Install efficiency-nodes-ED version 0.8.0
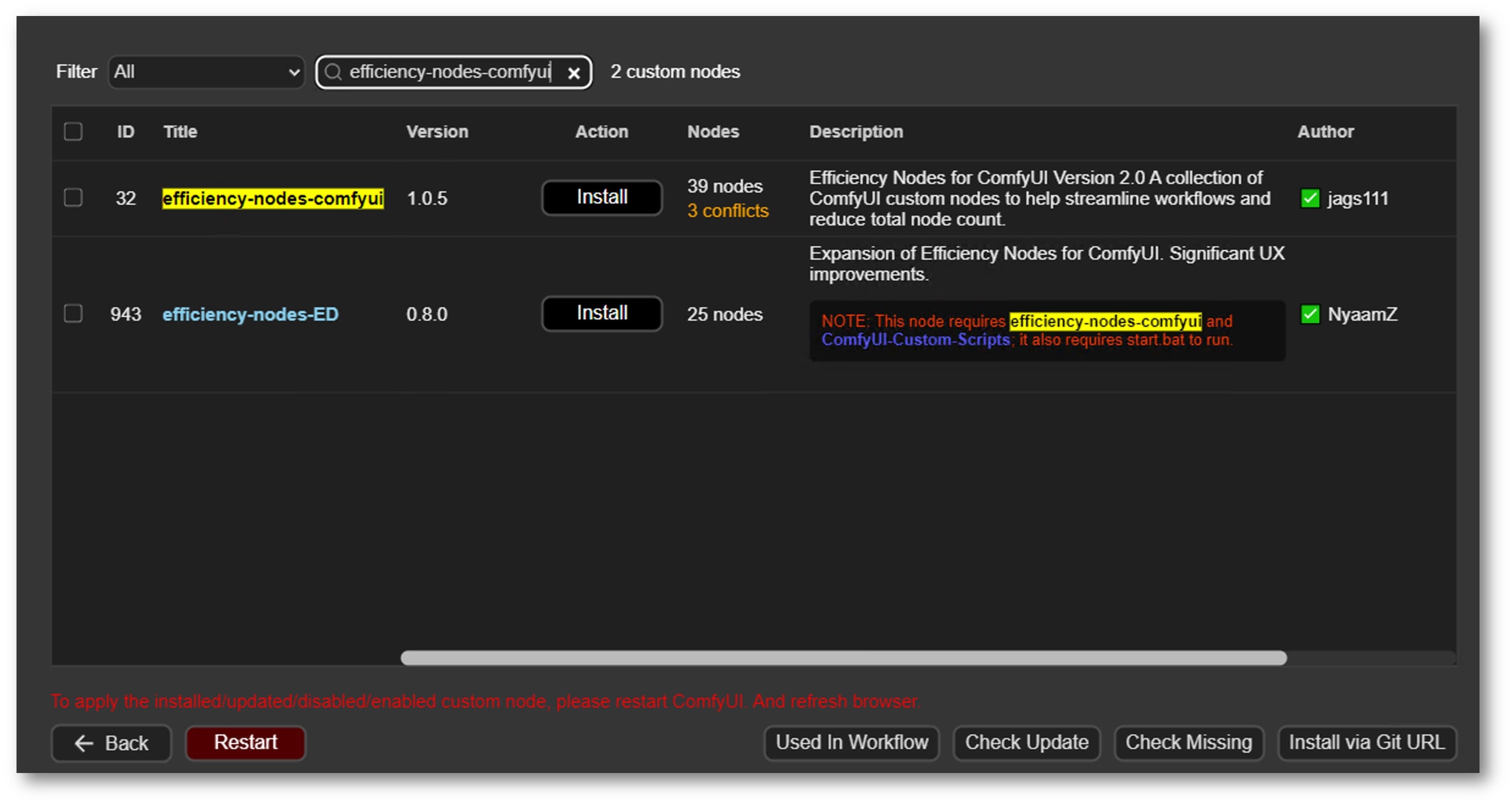Screen dimensions: 1512x805 click(602, 313)
